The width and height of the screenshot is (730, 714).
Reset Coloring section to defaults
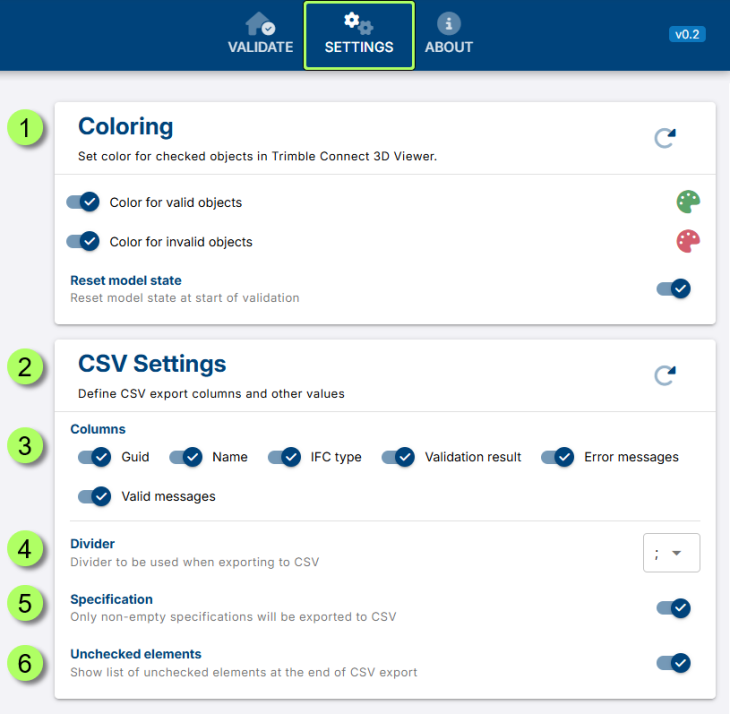pos(665,138)
